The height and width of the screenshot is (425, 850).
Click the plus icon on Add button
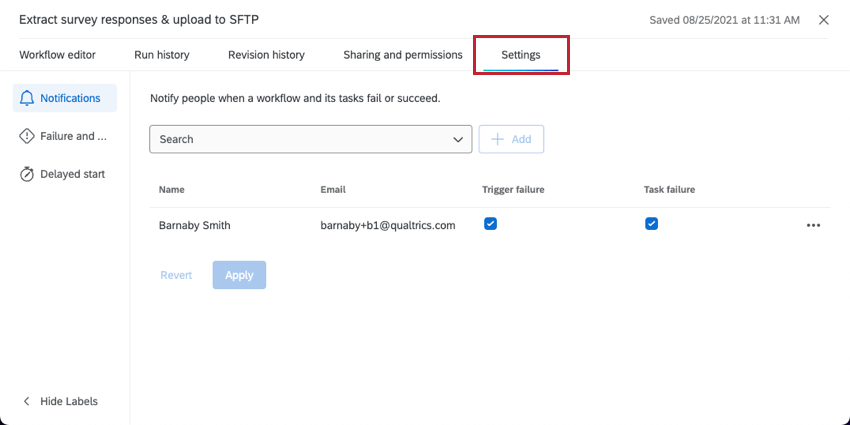point(497,139)
